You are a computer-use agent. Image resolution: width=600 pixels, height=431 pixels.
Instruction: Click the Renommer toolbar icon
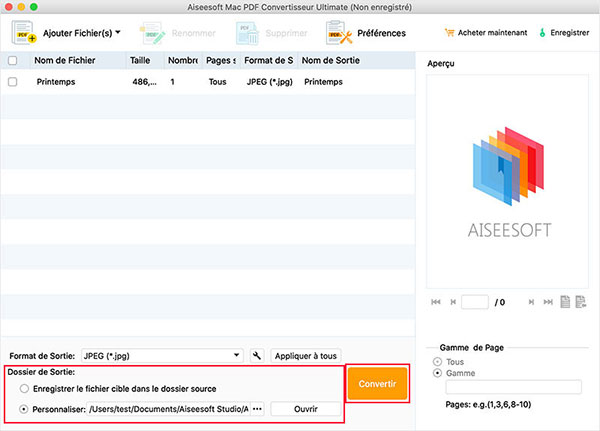pyautogui.click(x=152, y=33)
